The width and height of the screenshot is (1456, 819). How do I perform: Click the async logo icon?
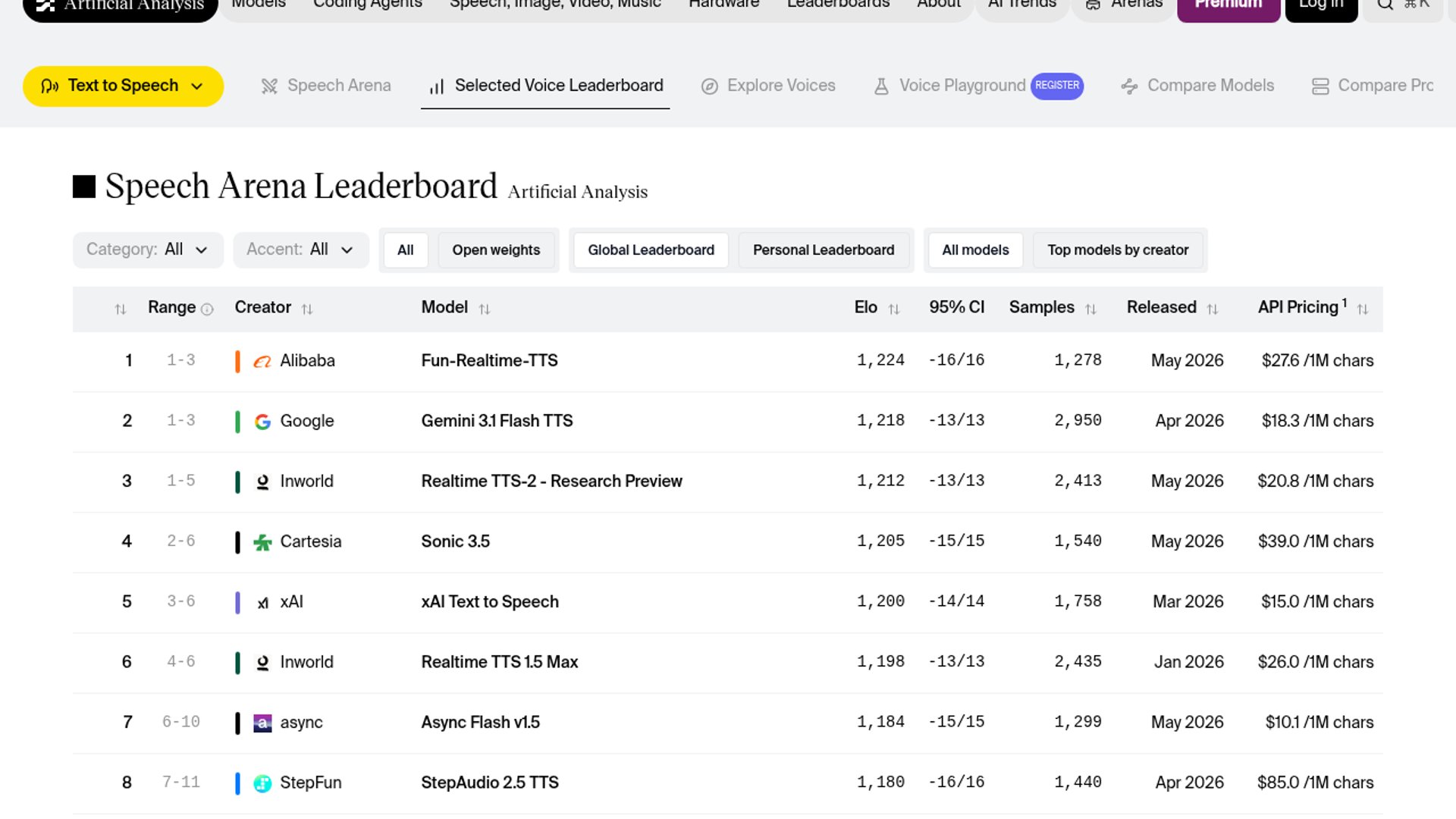(x=262, y=723)
